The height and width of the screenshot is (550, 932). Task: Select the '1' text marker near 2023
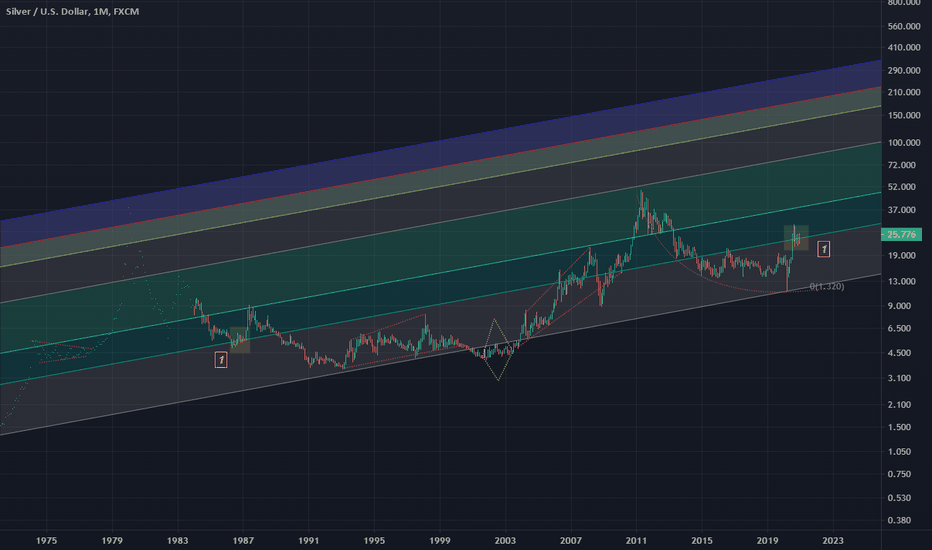coord(823,249)
